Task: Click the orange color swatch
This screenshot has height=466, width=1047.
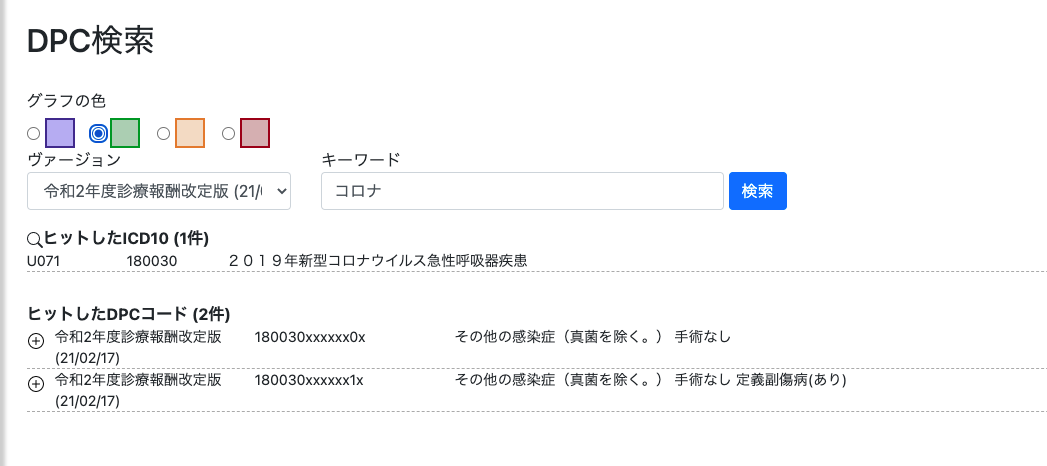Action: click(x=190, y=133)
